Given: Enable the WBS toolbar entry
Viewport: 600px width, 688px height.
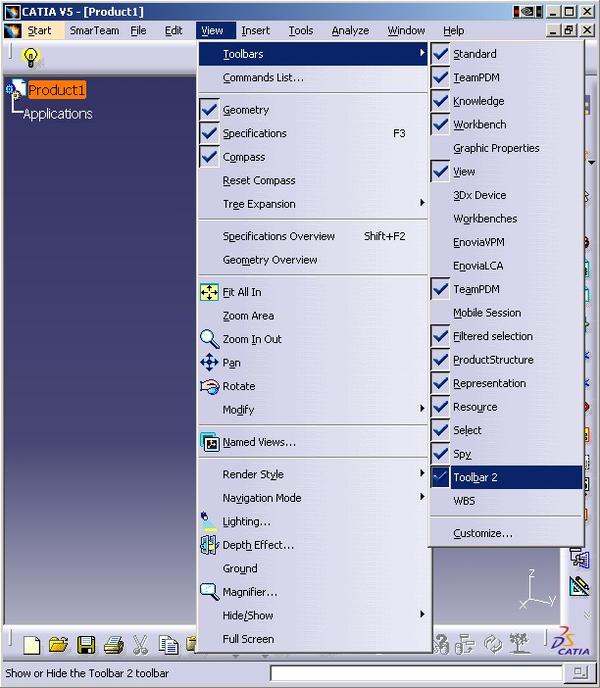Looking at the screenshot, I should [507, 501].
